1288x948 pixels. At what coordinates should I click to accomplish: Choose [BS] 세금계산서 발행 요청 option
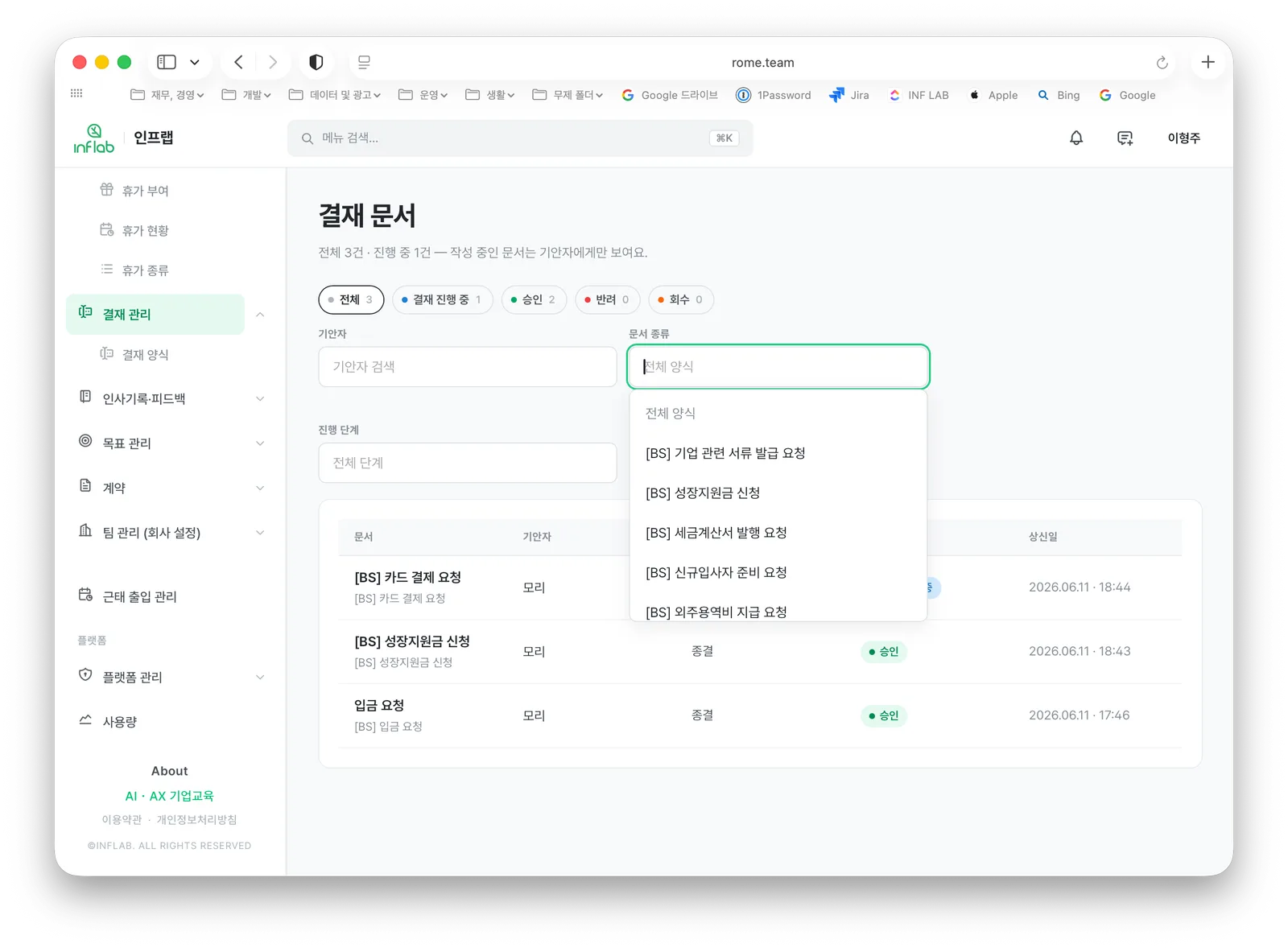[x=778, y=533]
